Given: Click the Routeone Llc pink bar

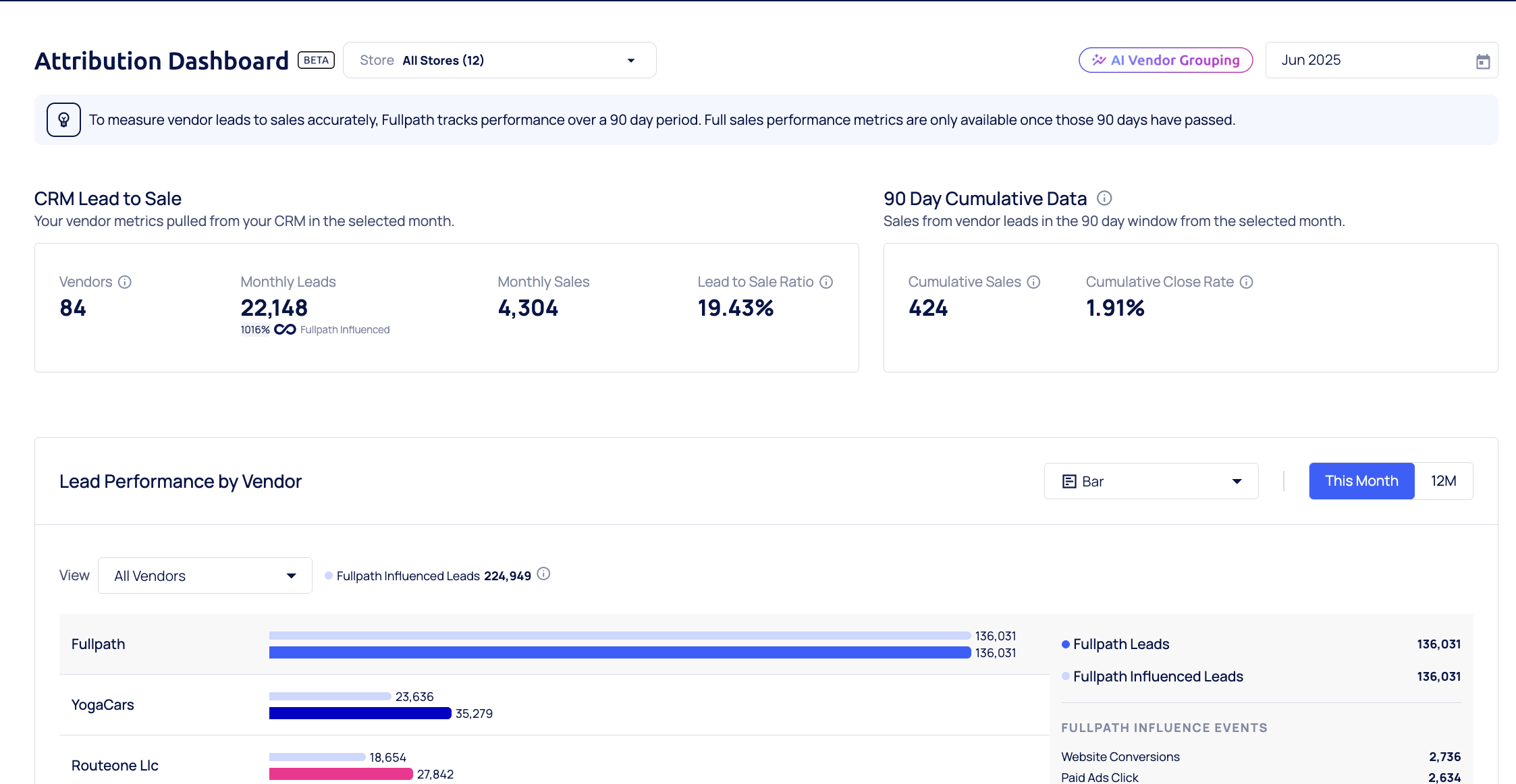Looking at the screenshot, I should [x=341, y=774].
